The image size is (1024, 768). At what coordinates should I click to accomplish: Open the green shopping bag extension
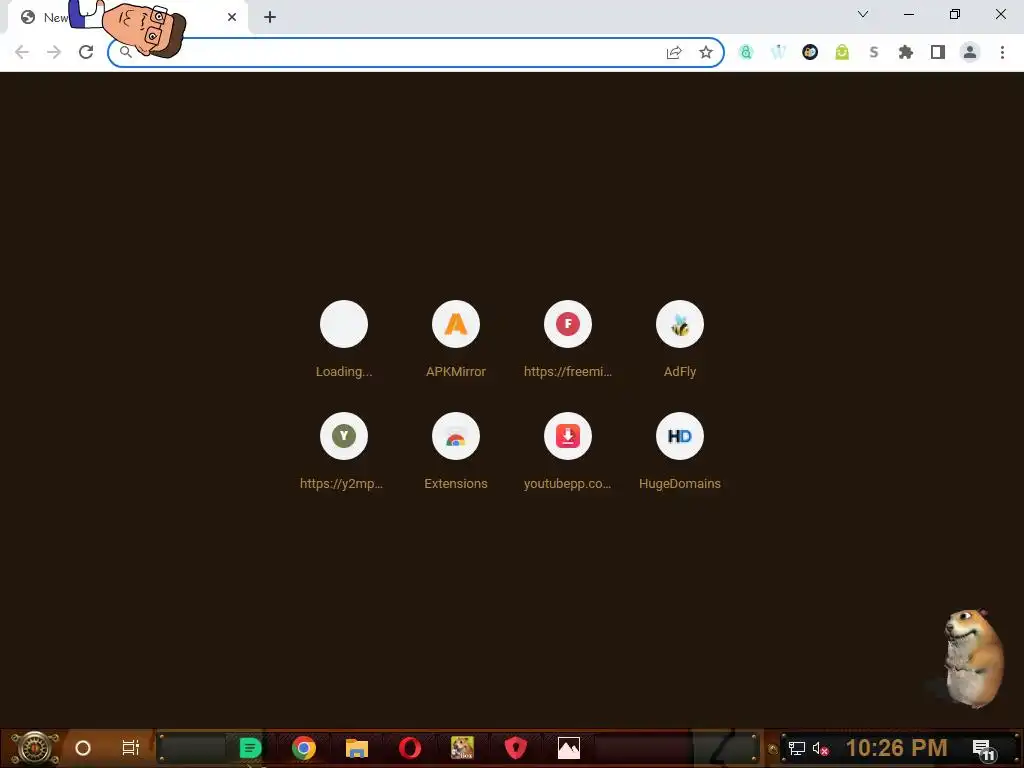click(842, 52)
